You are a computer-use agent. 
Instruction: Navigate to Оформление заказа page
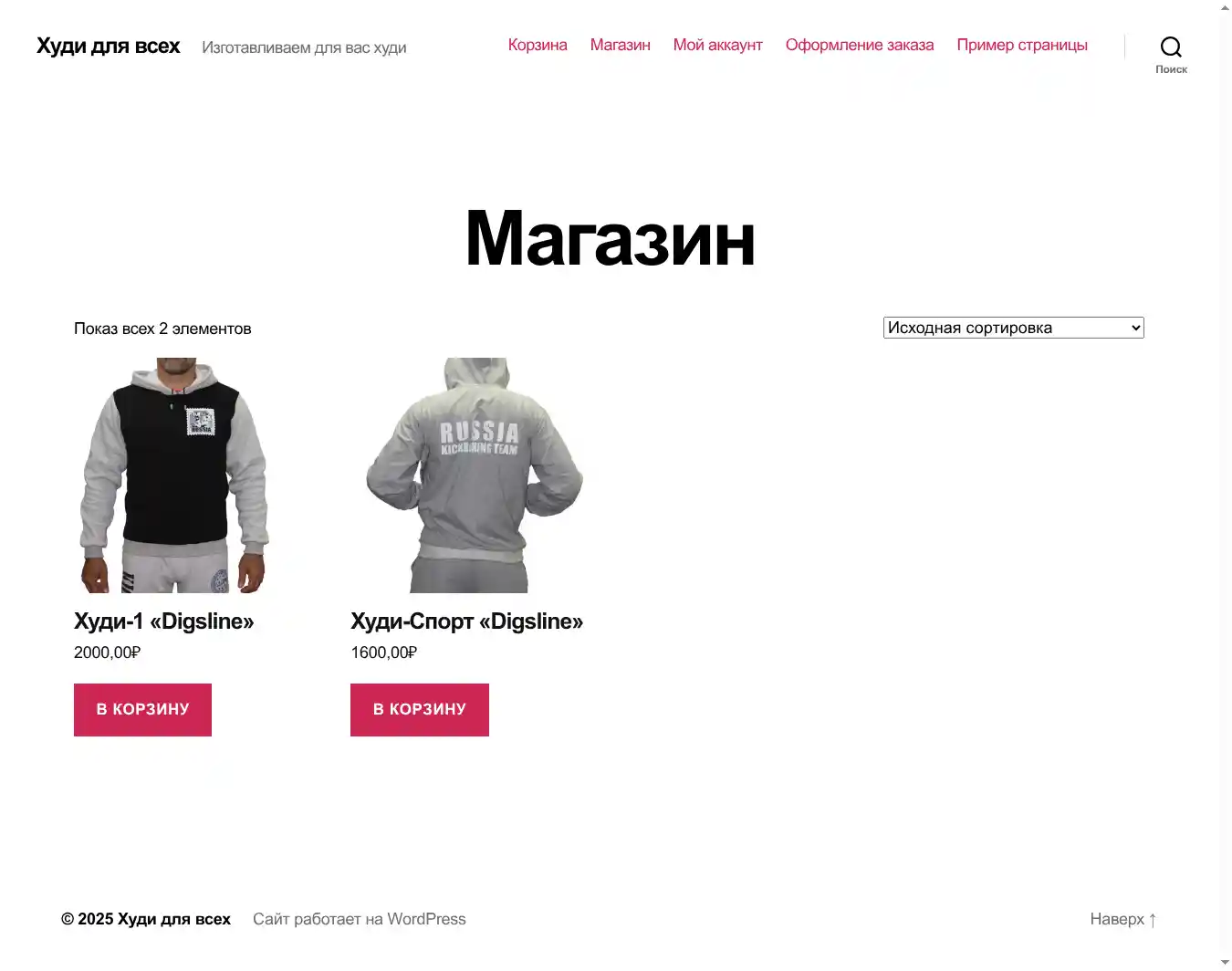click(x=860, y=45)
